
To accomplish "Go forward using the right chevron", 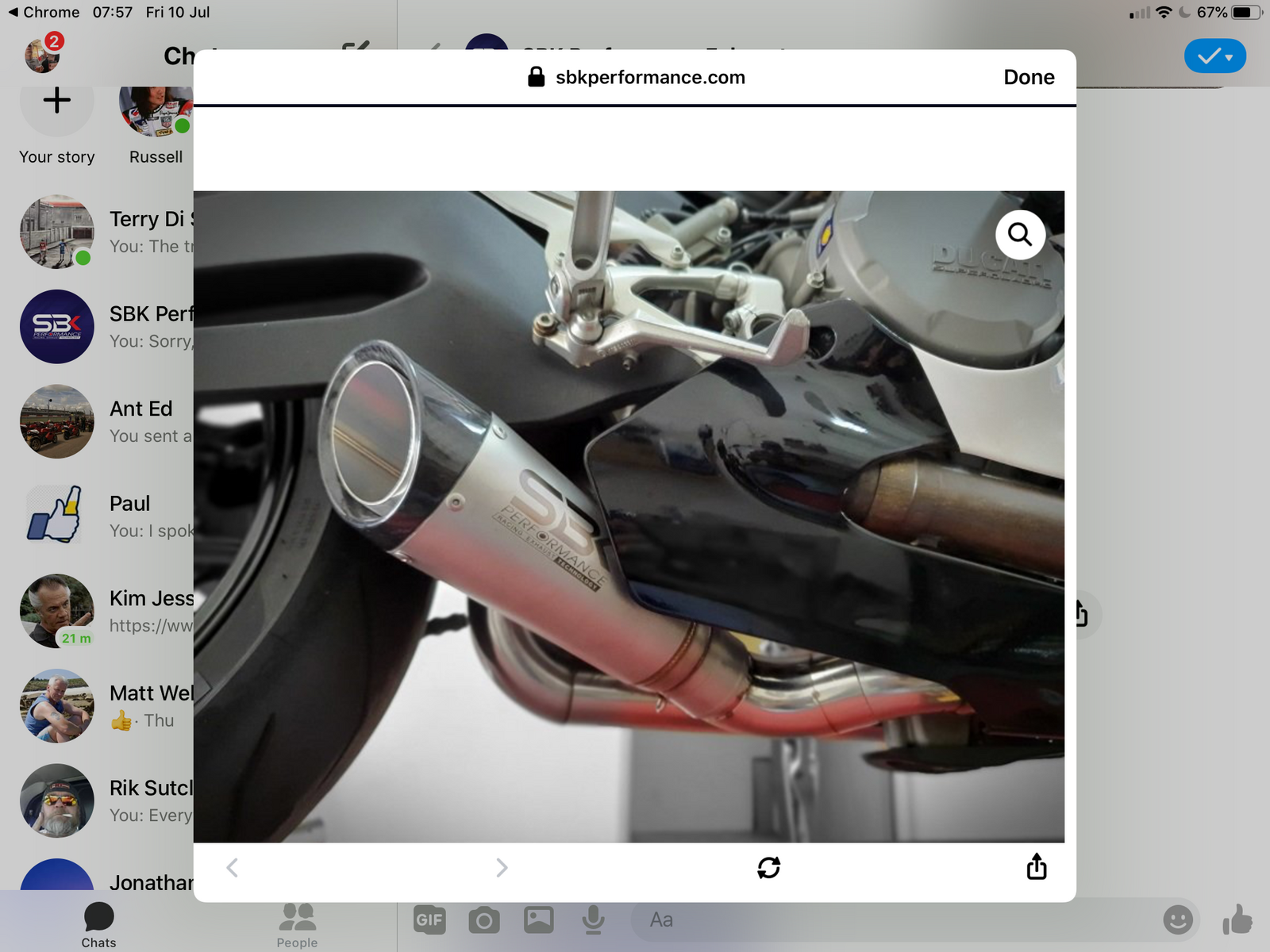I will (x=501, y=867).
